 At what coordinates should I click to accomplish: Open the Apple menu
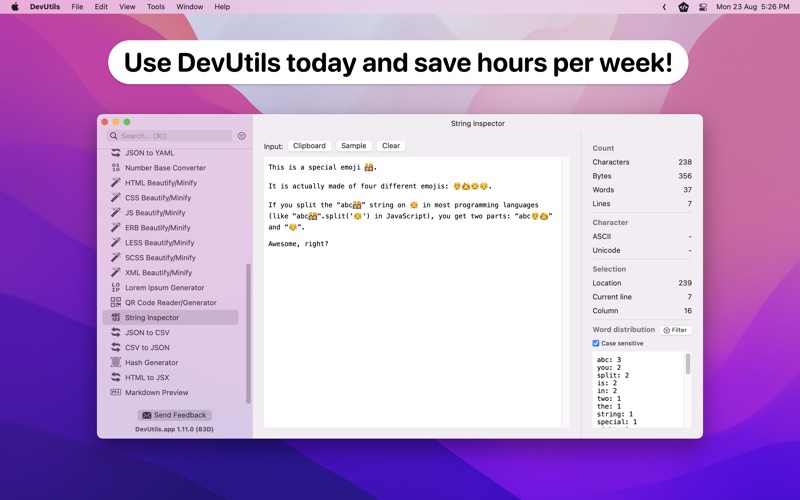point(15,7)
